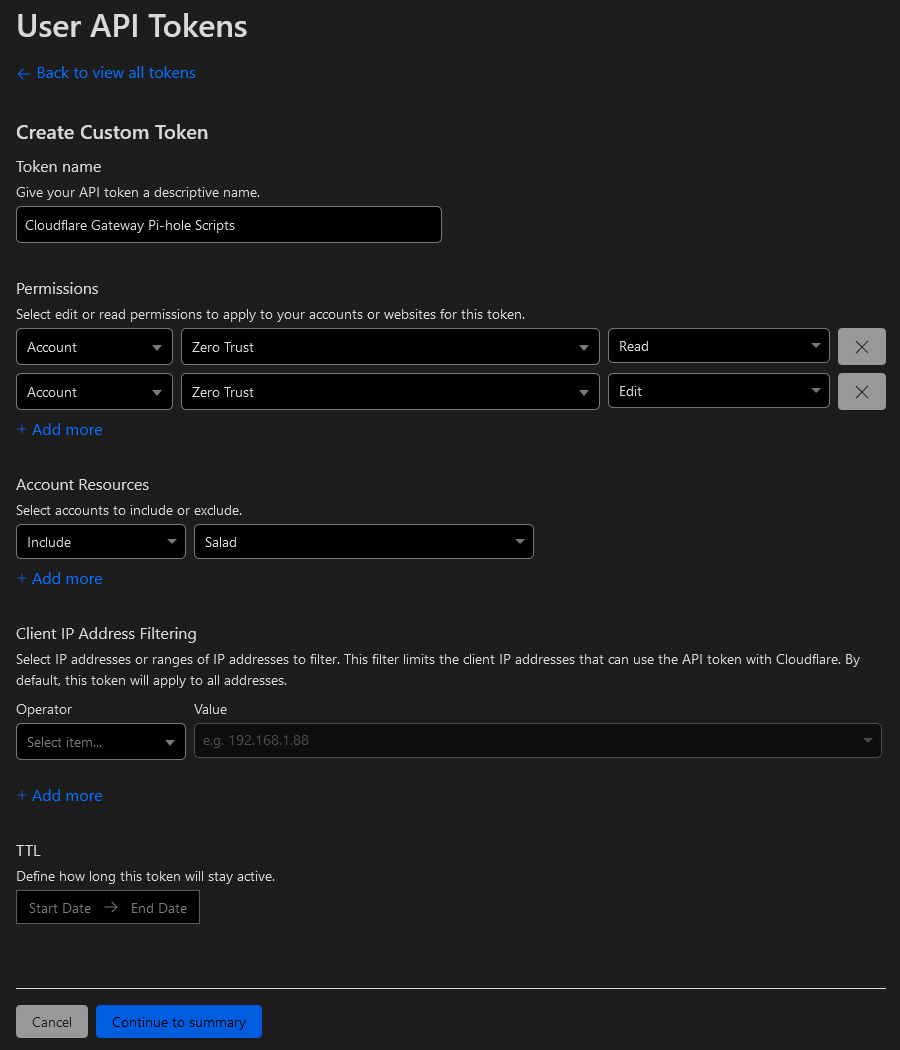Edit the Token name input field
900x1050 pixels.
coord(228,225)
